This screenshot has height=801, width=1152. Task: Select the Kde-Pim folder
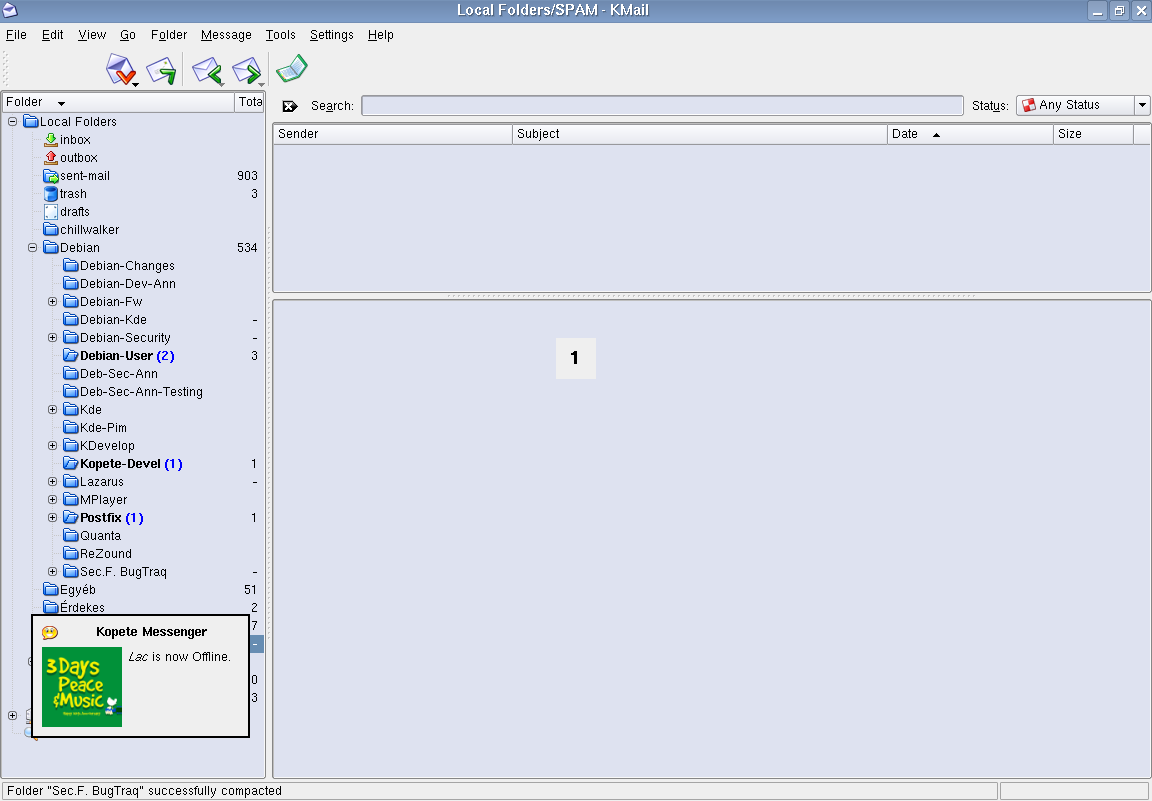(103, 428)
